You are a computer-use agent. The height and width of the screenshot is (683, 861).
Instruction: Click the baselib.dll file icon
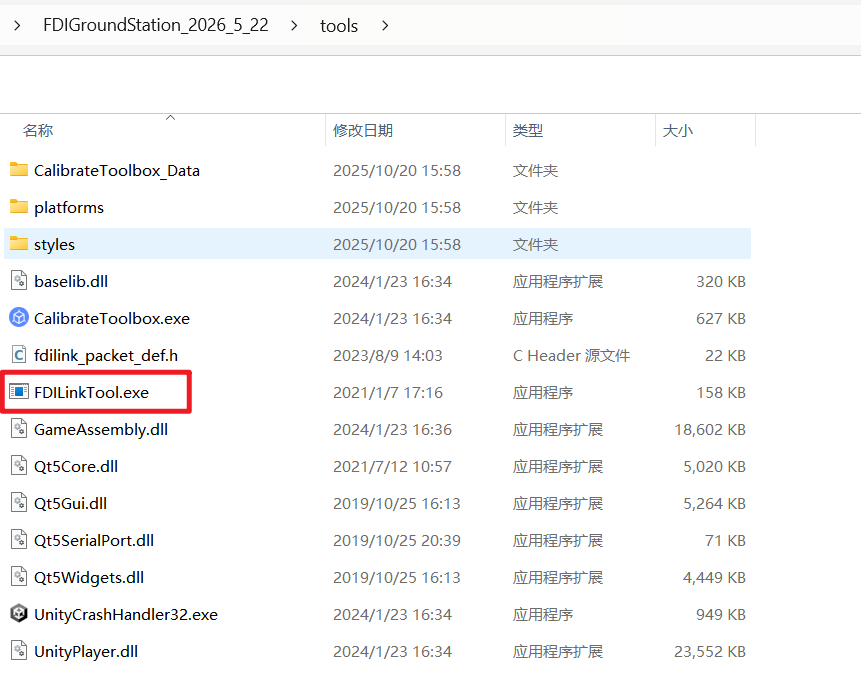pyautogui.click(x=19, y=281)
